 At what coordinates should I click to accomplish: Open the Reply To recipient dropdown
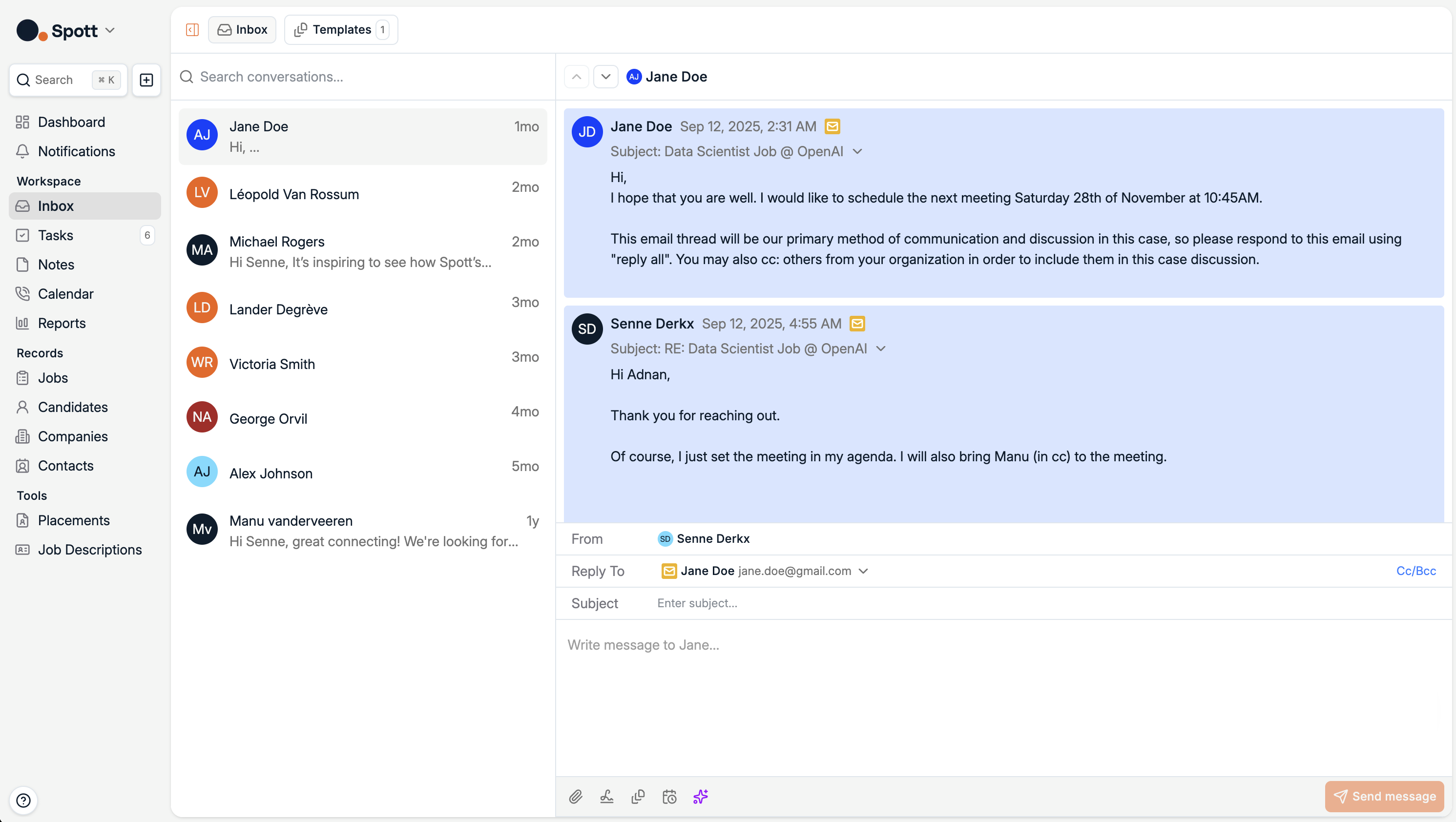(x=863, y=571)
